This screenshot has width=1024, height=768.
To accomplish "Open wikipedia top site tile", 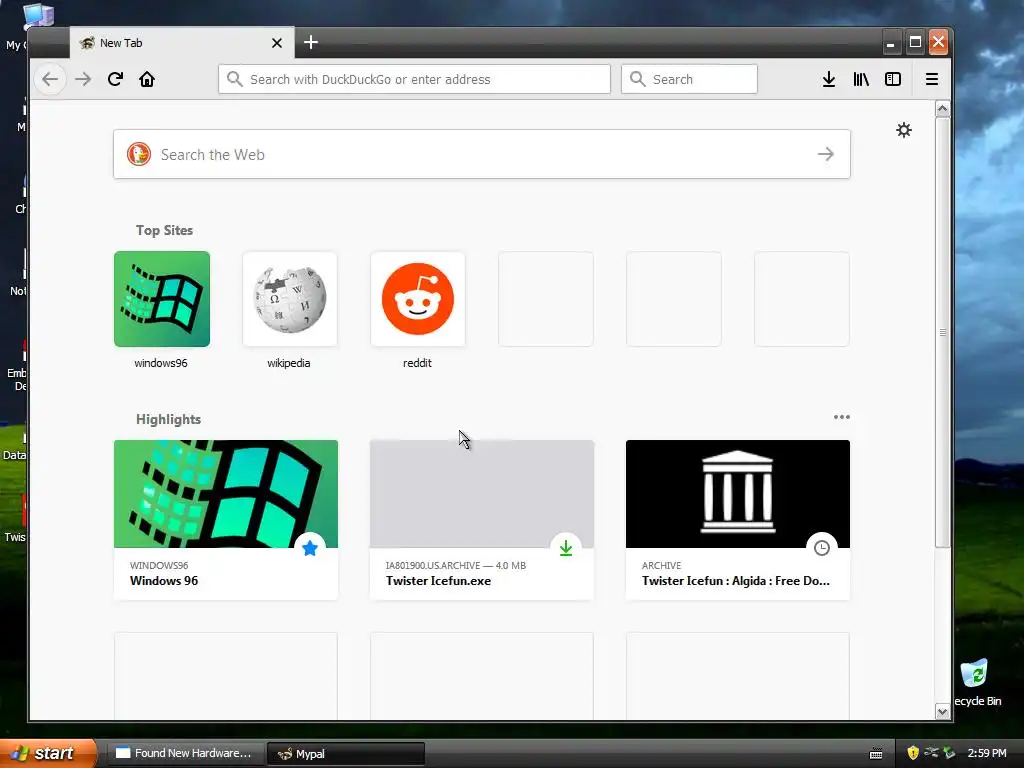I will click(x=290, y=299).
